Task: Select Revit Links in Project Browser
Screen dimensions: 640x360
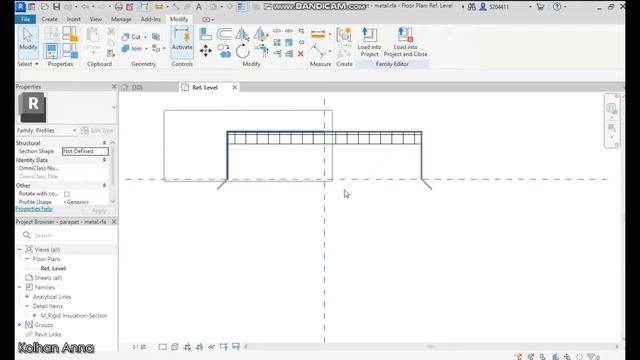Action: click(x=48, y=334)
